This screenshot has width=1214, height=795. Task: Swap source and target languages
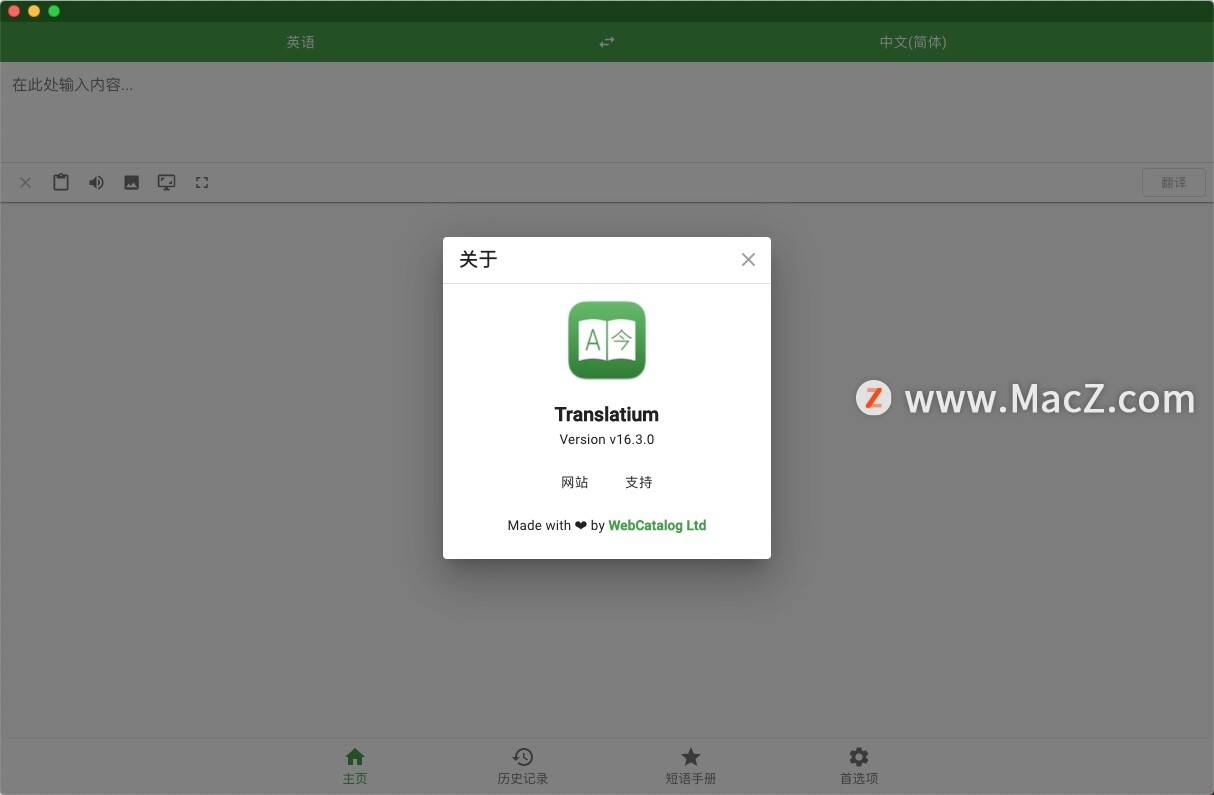(607, 42)
